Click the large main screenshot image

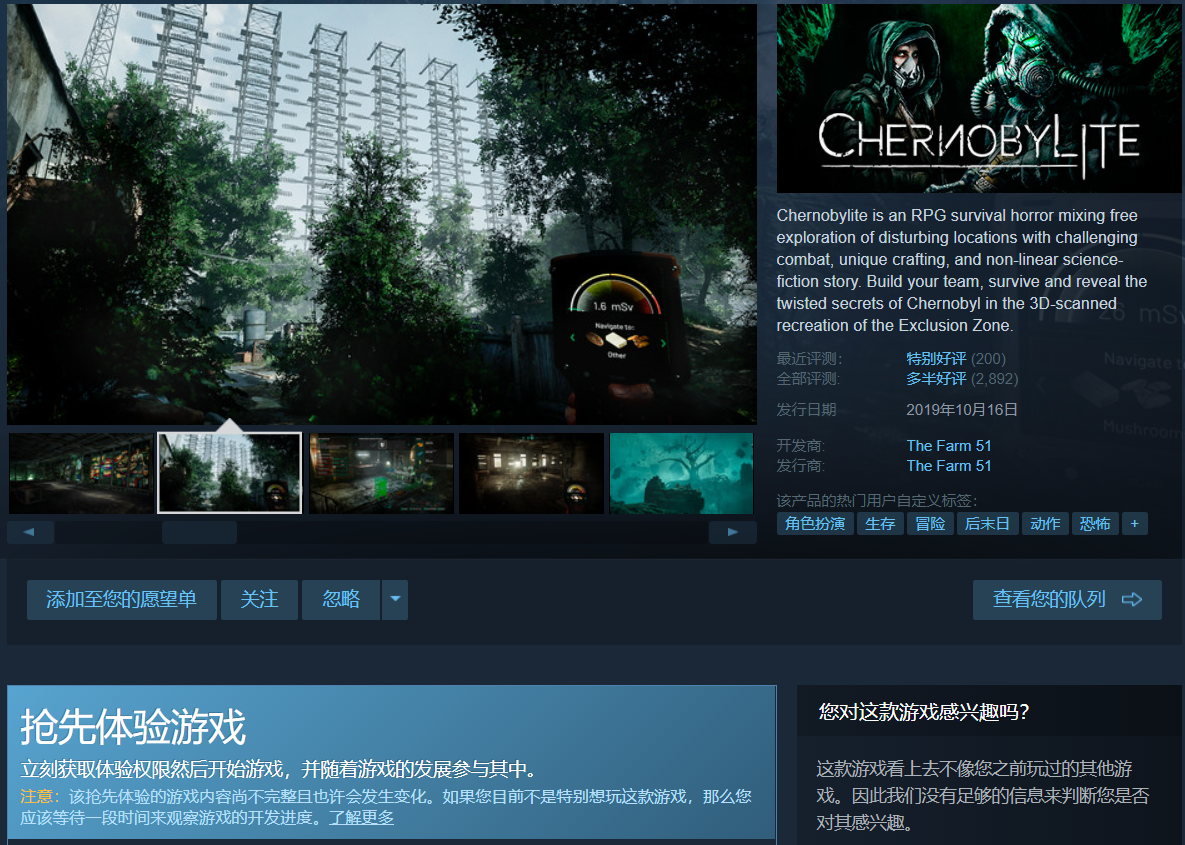point(382,214)
